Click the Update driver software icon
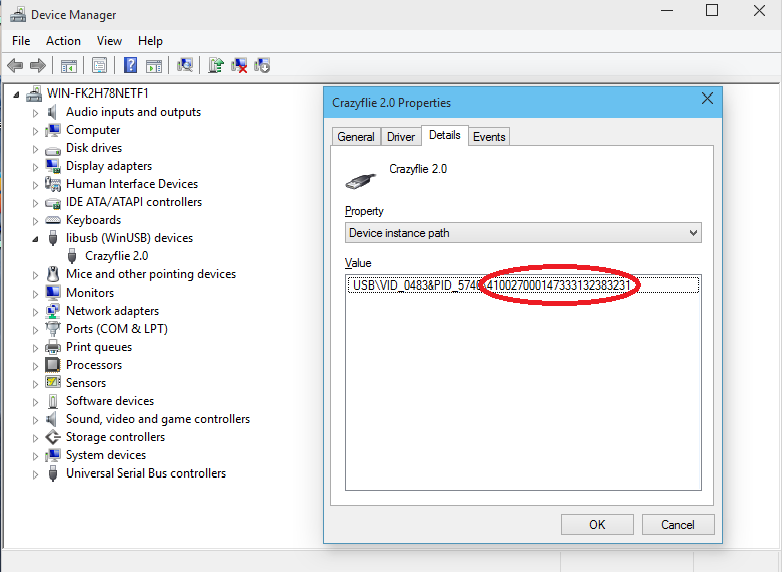The width and height of the screenshot is (782, 572). (x=215, y=66)
